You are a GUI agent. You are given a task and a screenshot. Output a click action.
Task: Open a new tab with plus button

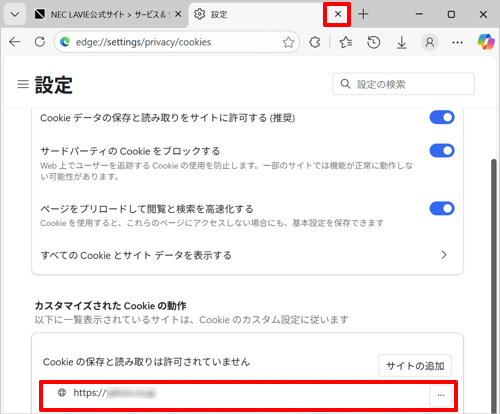pos(363,14)
